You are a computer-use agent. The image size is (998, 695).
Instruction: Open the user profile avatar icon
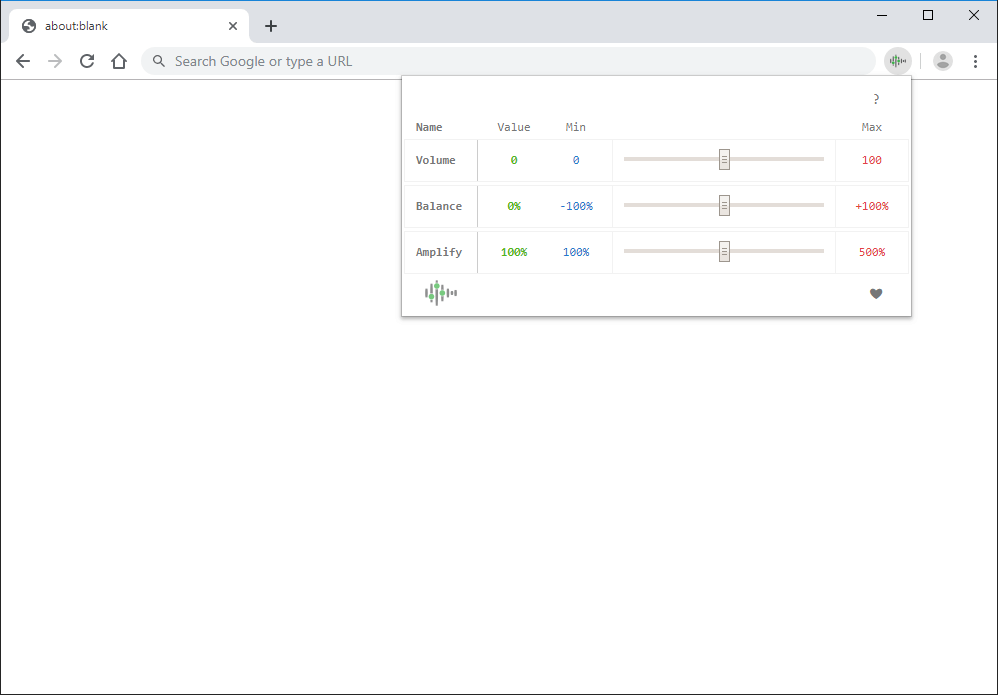(x=943, y=61)
